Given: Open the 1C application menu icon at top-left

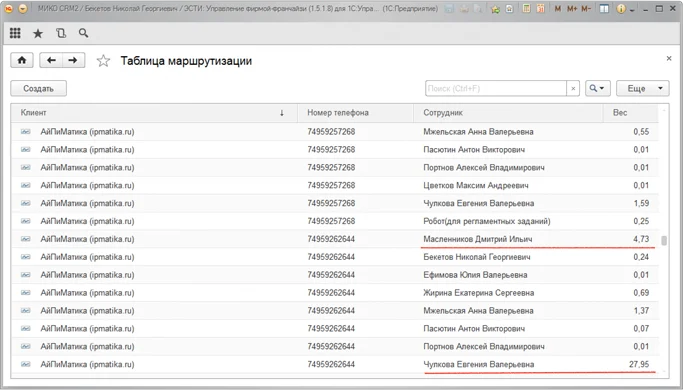Looking at the screenshot, I should coord(10,9).
